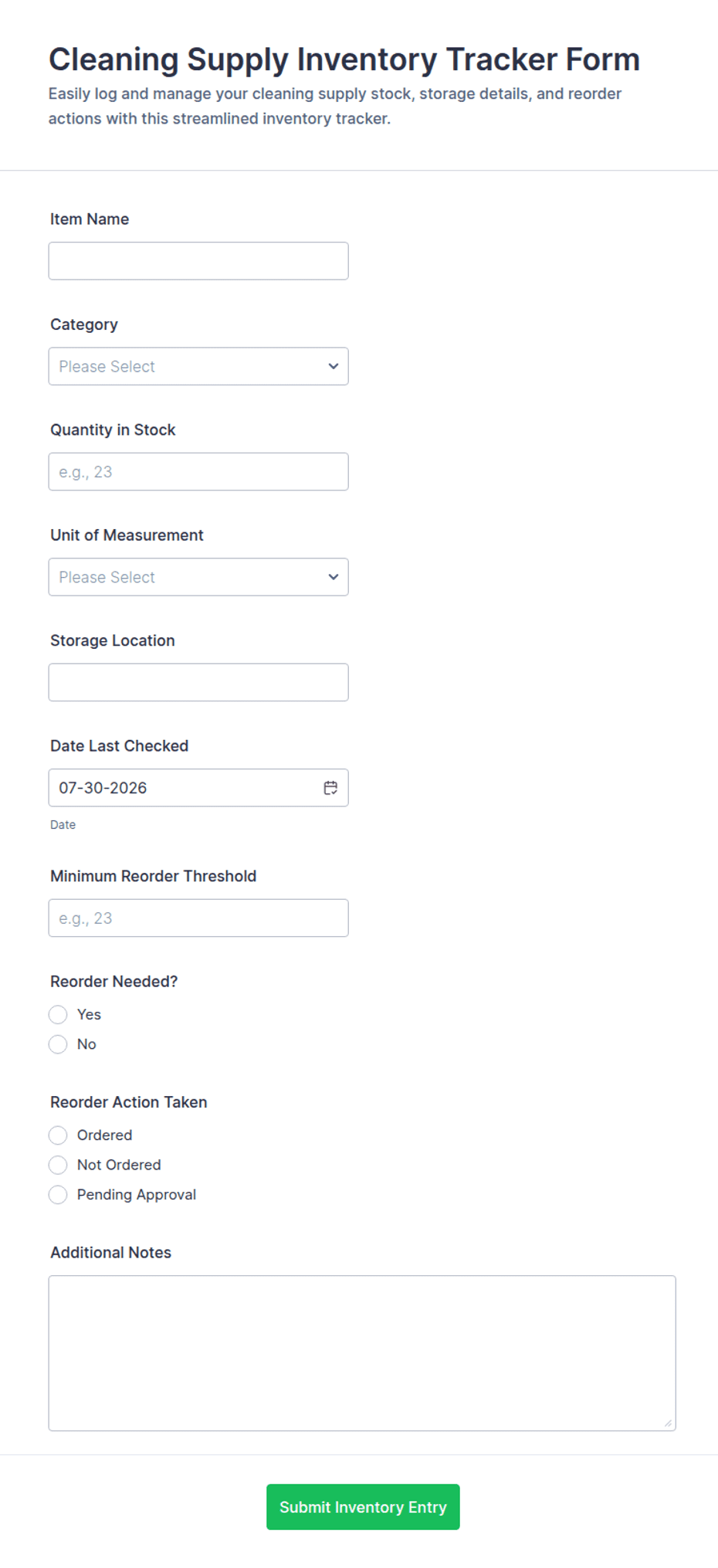Image resolution: width=718 pixels, height=1568 pixels.
Task: Click into the Storage Location field
Action: (198, 683)
